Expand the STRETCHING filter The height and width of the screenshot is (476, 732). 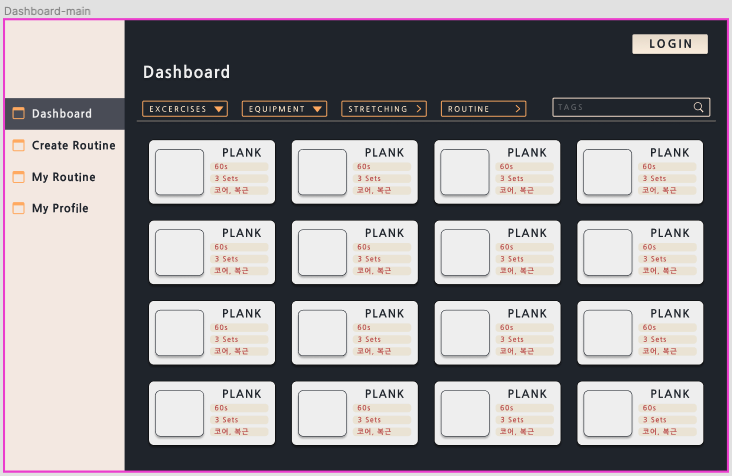[384, 109]
